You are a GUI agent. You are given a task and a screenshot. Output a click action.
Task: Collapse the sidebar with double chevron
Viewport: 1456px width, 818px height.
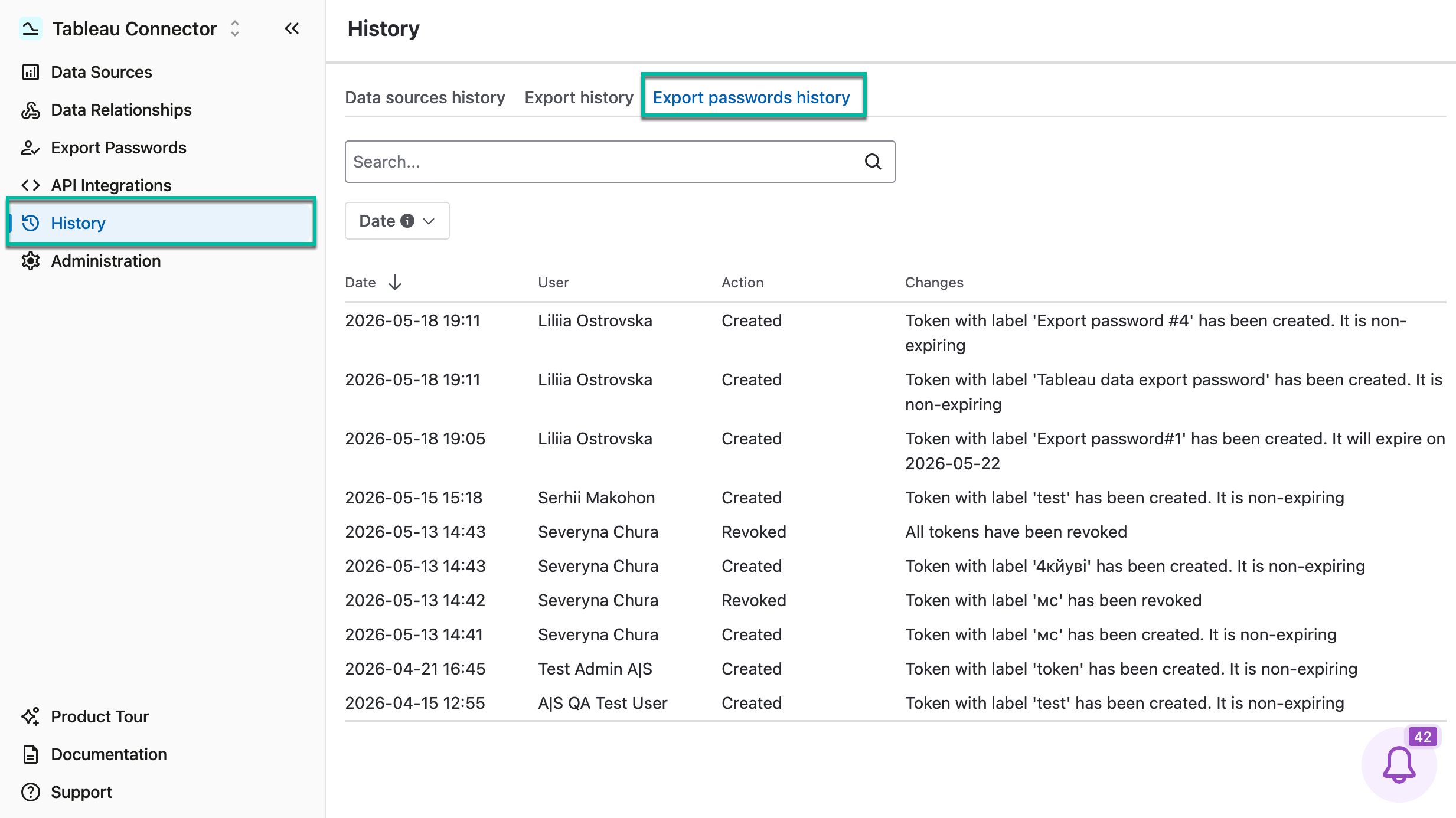[292, 28]
